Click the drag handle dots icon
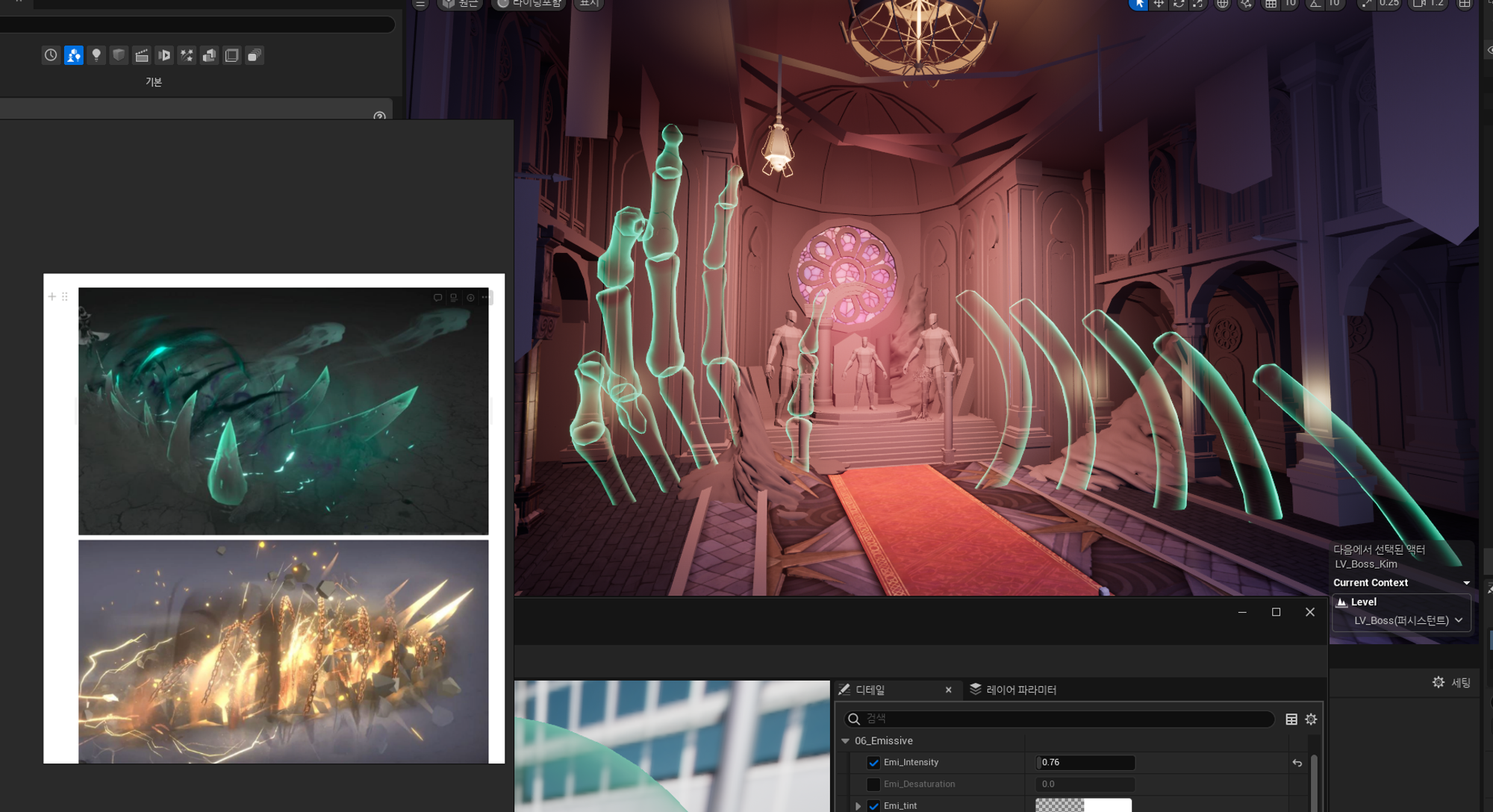The height and width of the screenshot is (812, 1493). point(65,296)
